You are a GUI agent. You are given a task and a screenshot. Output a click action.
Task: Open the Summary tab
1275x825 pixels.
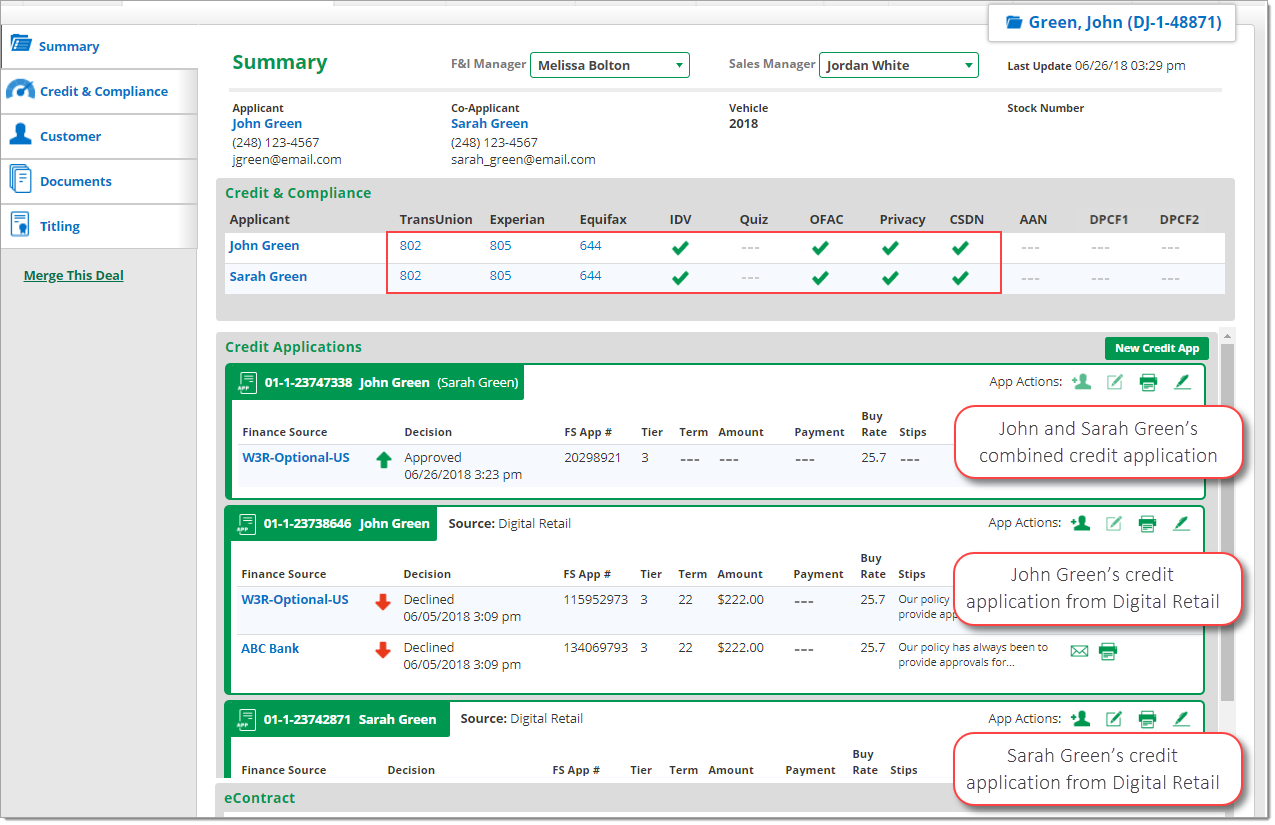99,46
